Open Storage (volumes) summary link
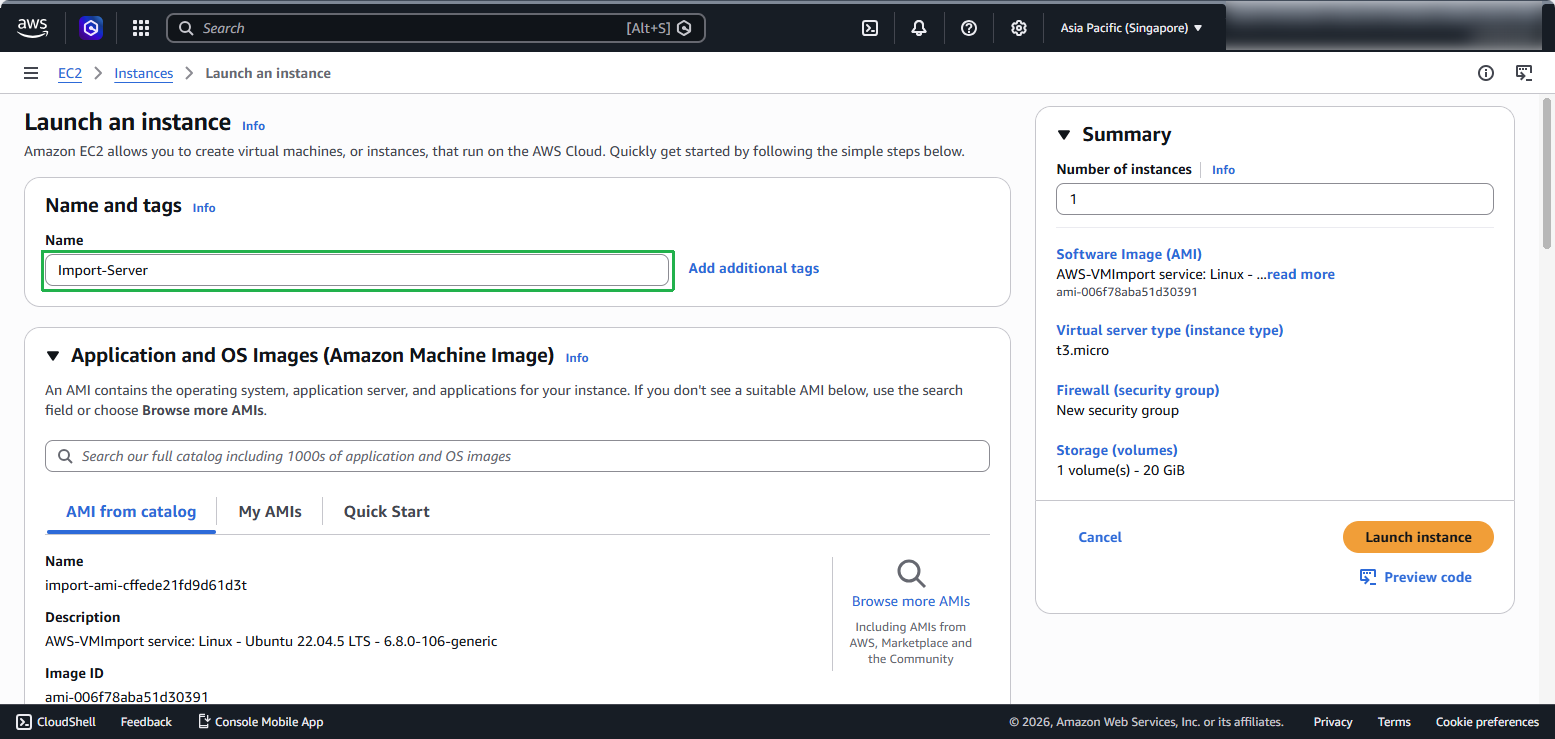This screenshot has height=739, width=1555. click(x=1117, y=450)
